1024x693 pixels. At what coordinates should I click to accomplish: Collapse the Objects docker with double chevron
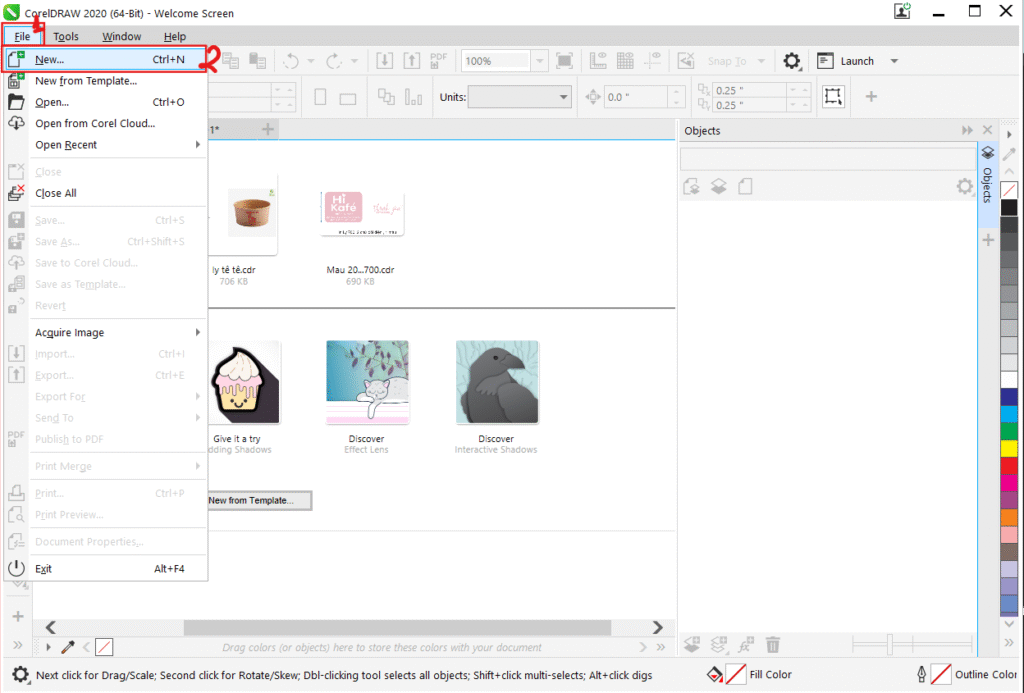(x=967, y=130)
